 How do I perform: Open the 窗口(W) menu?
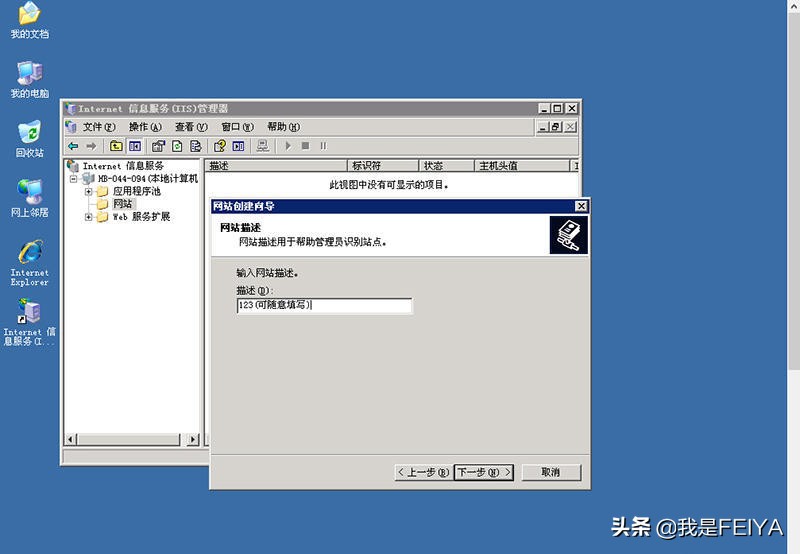point(237,127)
